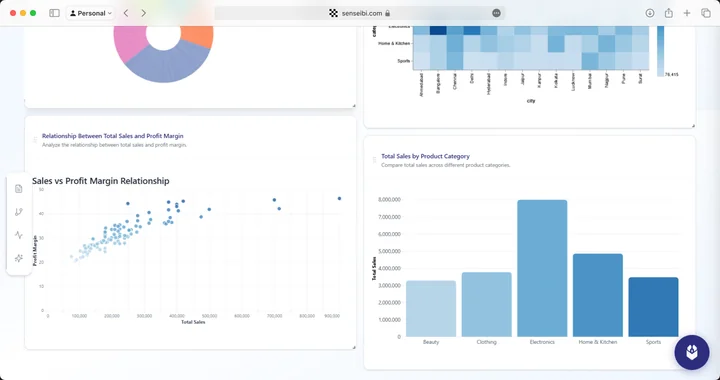
Task: Click the "Total Sales" x-axis title of the scatter plot
Action: tap(193, 322)
